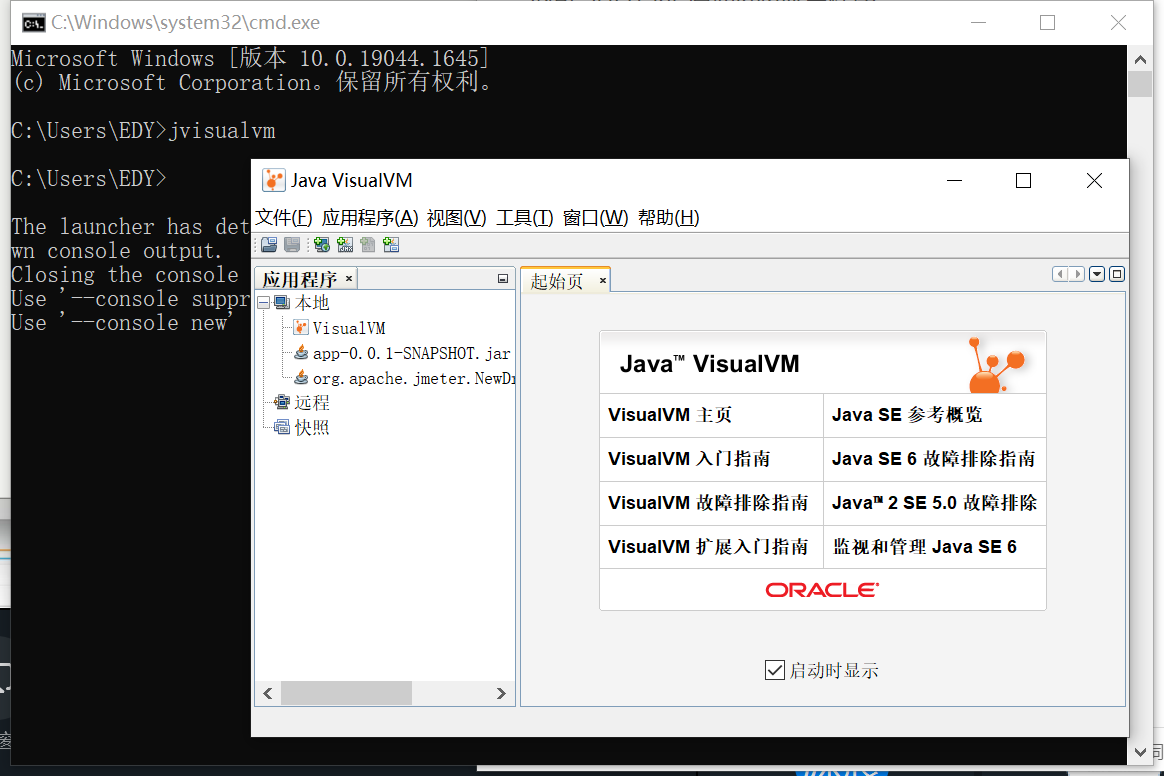Select the 远程 (Remote) tree node
This screenshot has width=1164, height=776.
click(302, 402)
